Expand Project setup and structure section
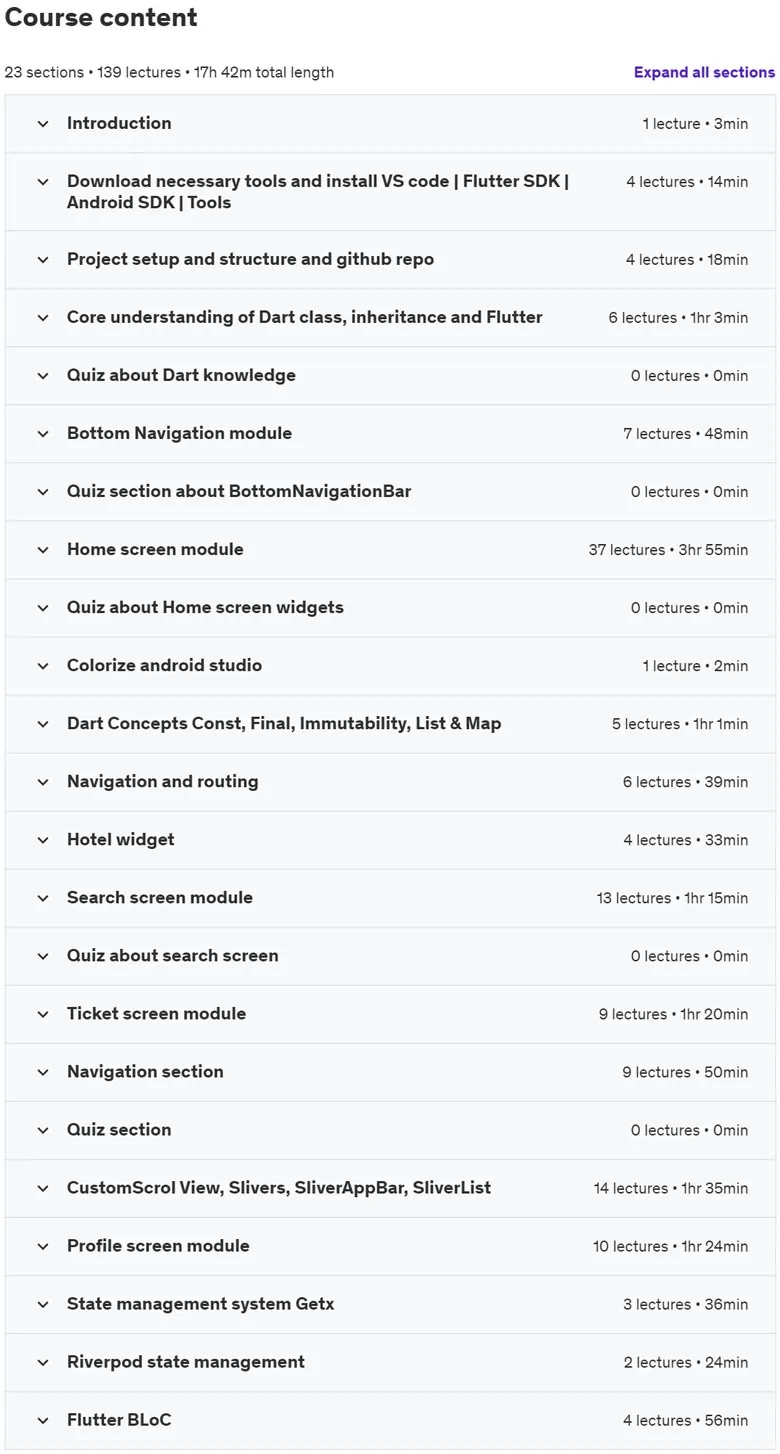The image size is (780, 1454). click(390, 260)
